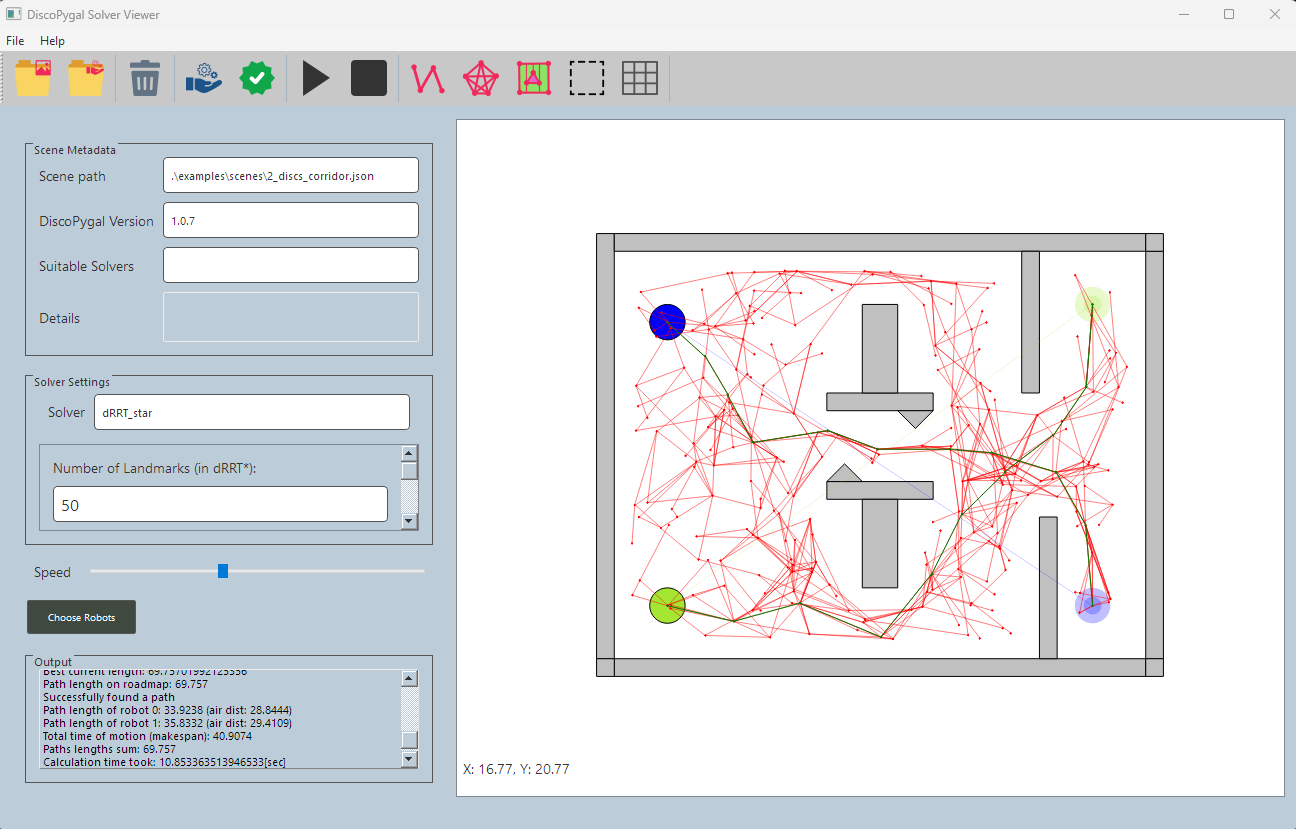Click the 'Path length of robot 1' line

[x=167, y=723]
